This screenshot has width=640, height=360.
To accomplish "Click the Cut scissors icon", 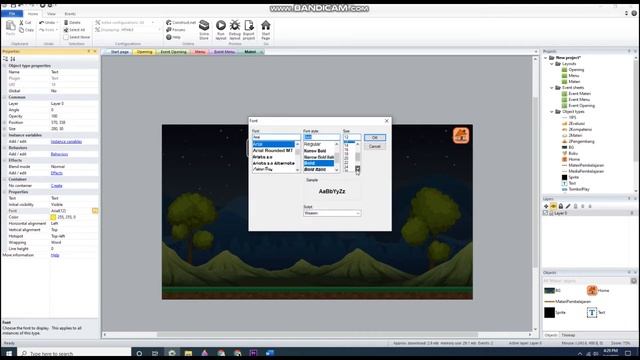I will click(21, 22).
